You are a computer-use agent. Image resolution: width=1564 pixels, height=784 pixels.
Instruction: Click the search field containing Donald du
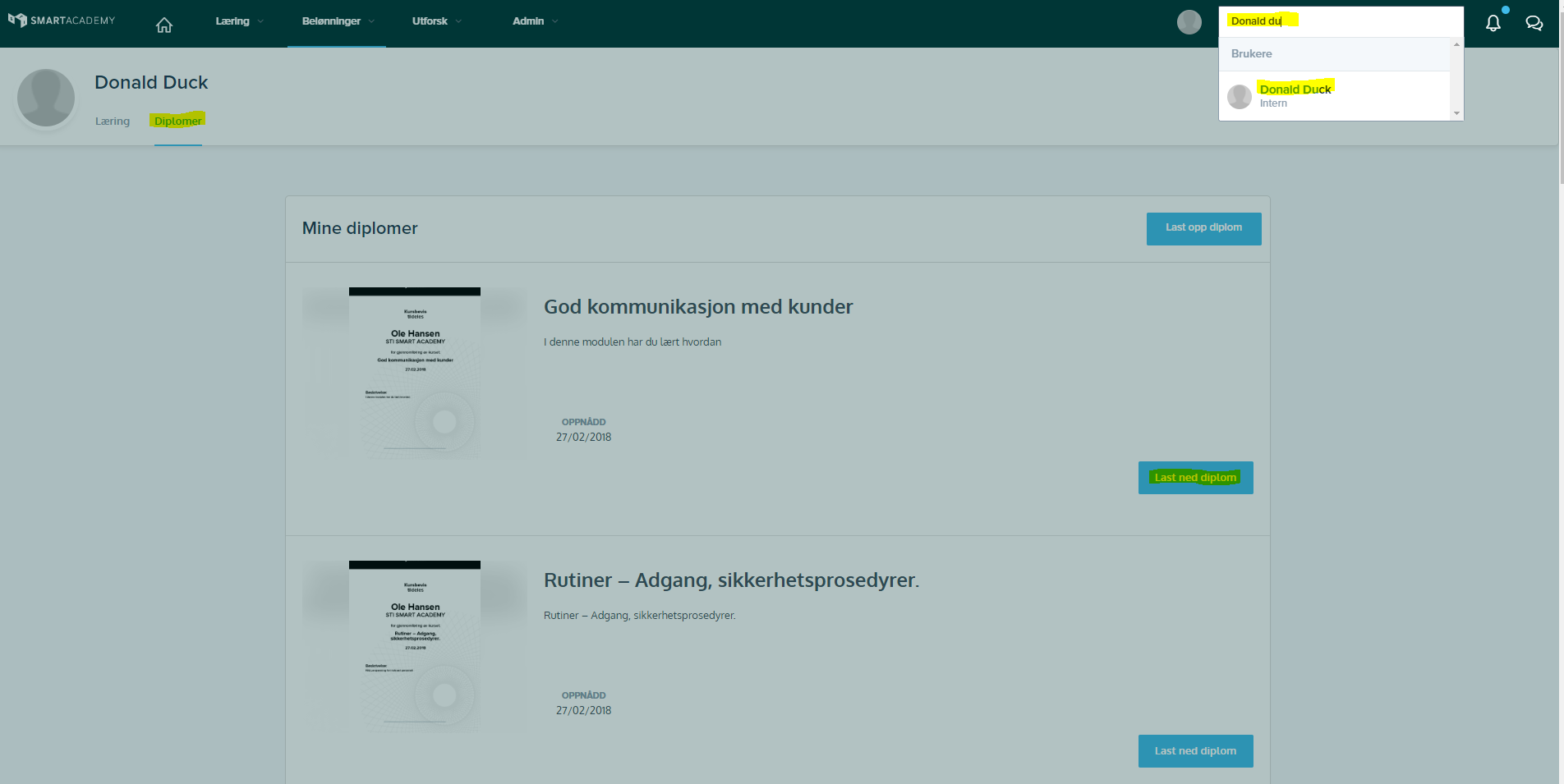pos(1341,21)
